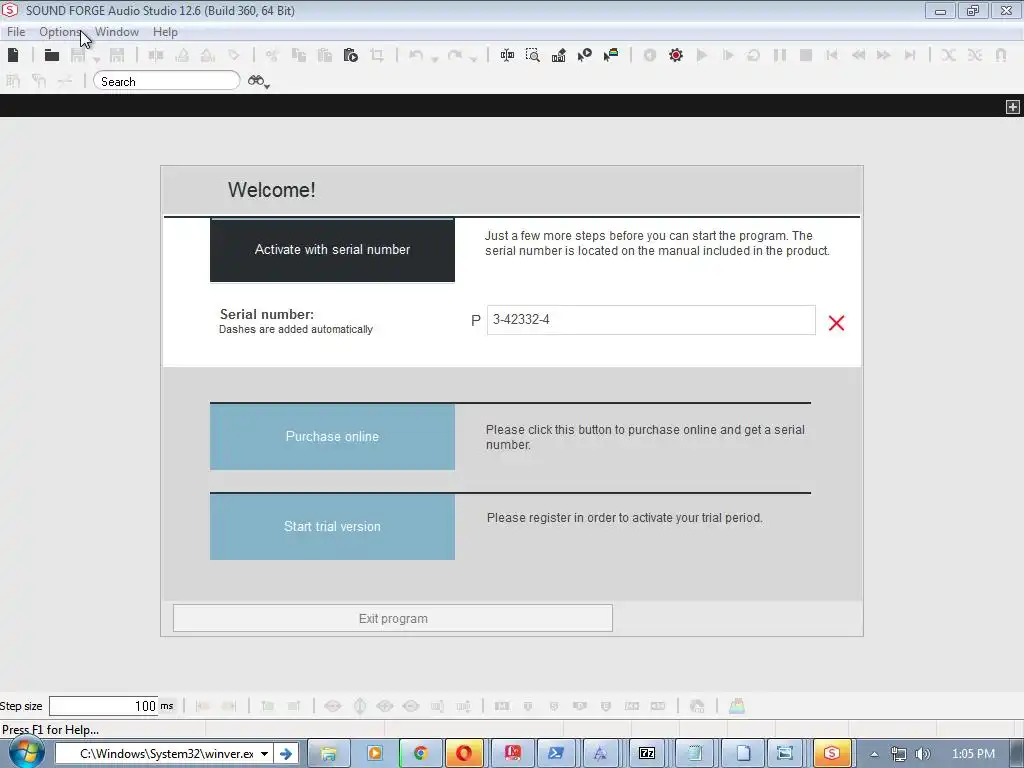Open the Windows Start menu orb
Image resolution: width=1024 pixels, height=768 pixels.
click(x=25, y=753)
